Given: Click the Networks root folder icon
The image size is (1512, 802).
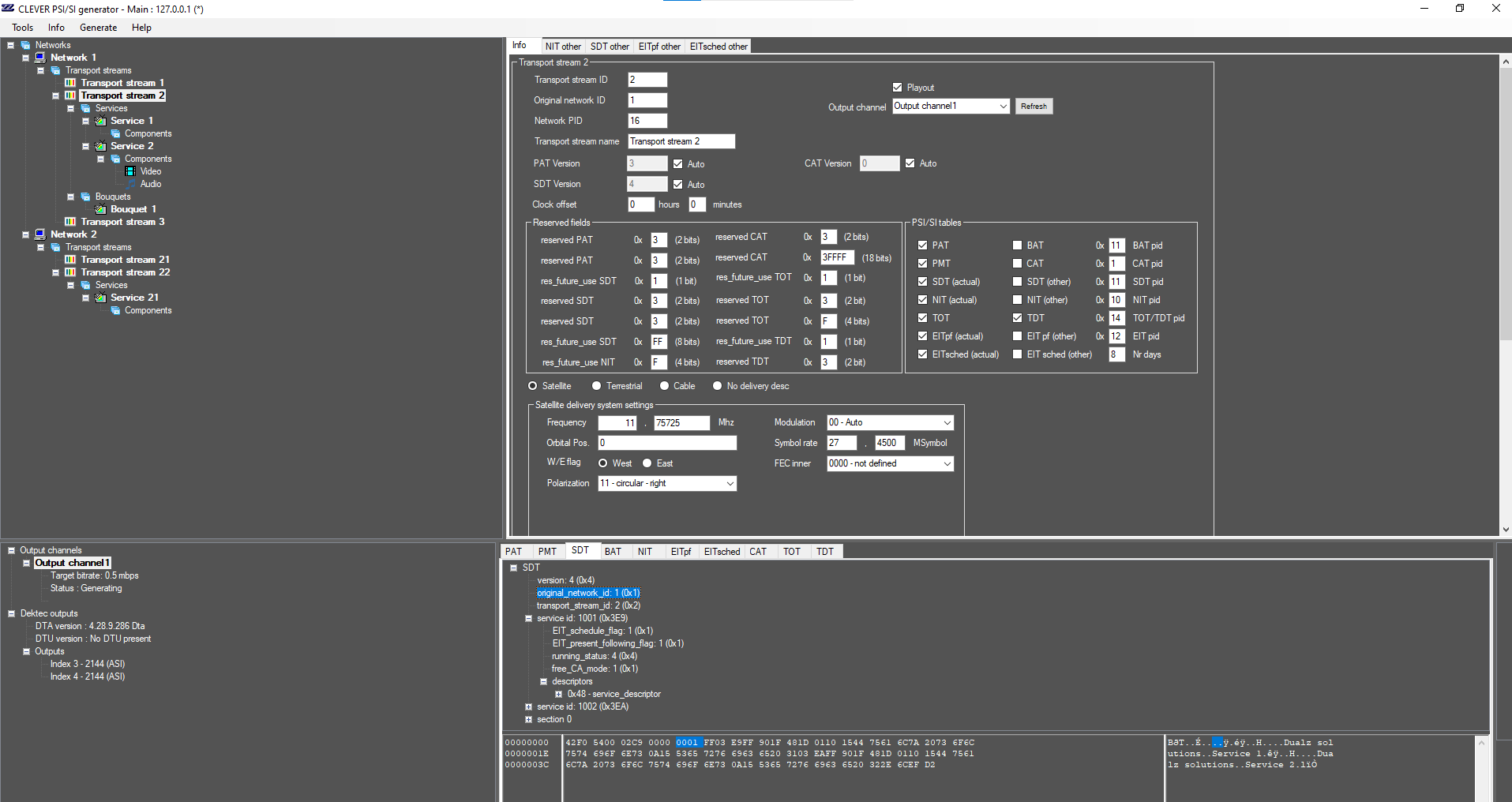Looking at the screenshot, I should click(25, 45).
